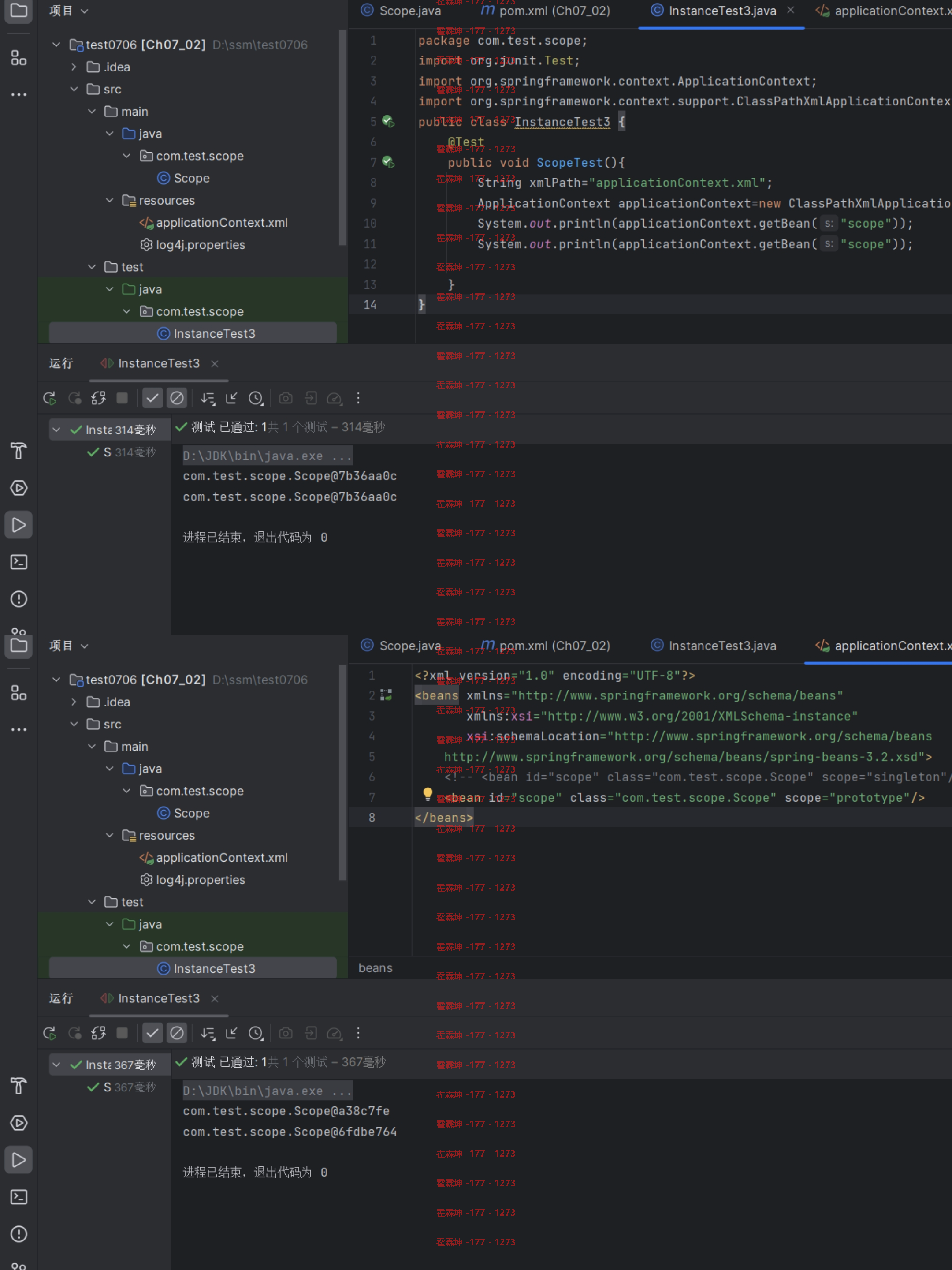Screen dimensions: 952x1270
Task: Open Problems tool window in upper screenshot sidebar
Action: click(19, 599)
